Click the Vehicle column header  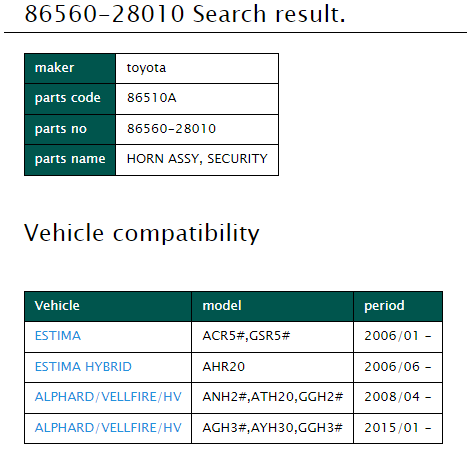coord(108,306)
